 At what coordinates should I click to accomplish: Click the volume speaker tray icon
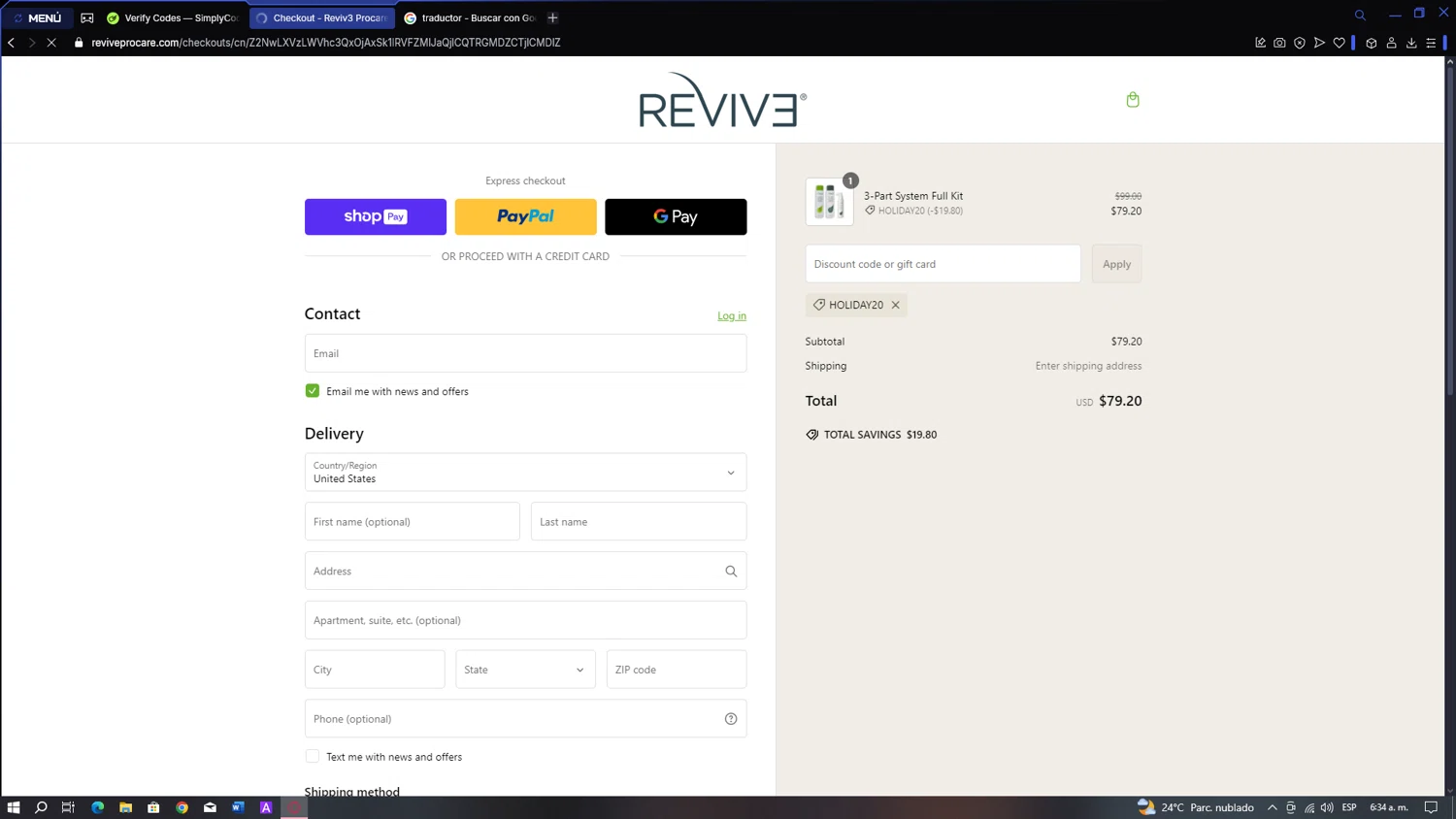tap(1327, 807)
